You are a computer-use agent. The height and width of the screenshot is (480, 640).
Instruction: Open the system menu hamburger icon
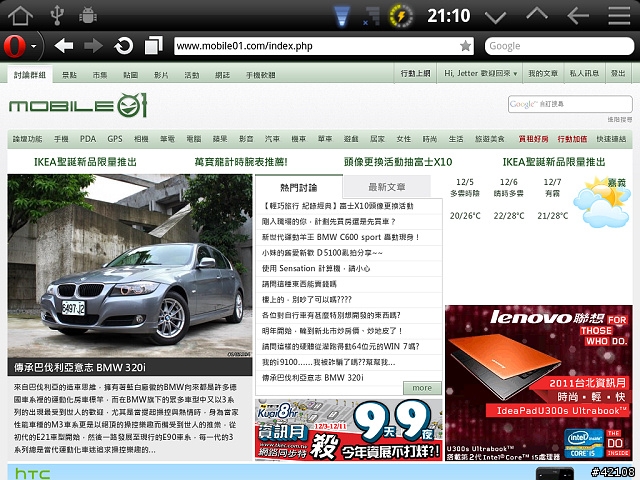click(x=619, y=16)
